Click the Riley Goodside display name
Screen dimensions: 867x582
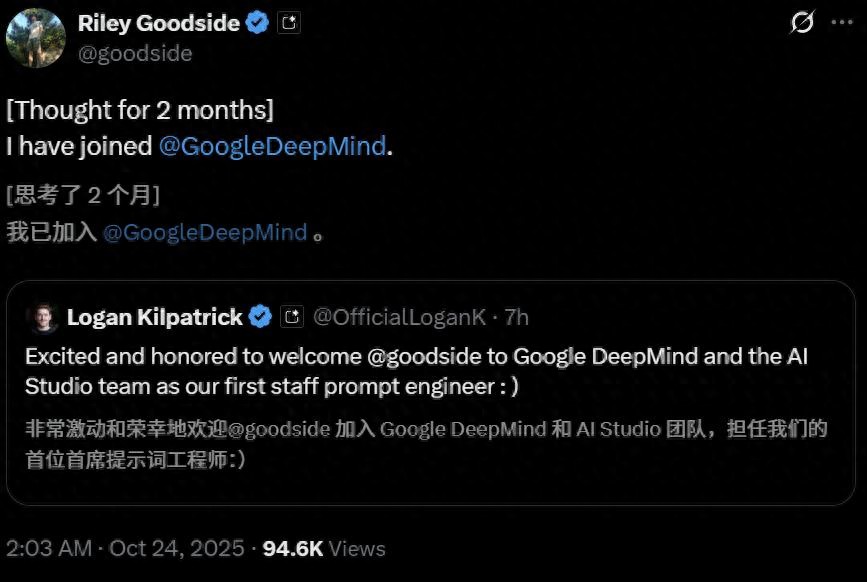160,22
